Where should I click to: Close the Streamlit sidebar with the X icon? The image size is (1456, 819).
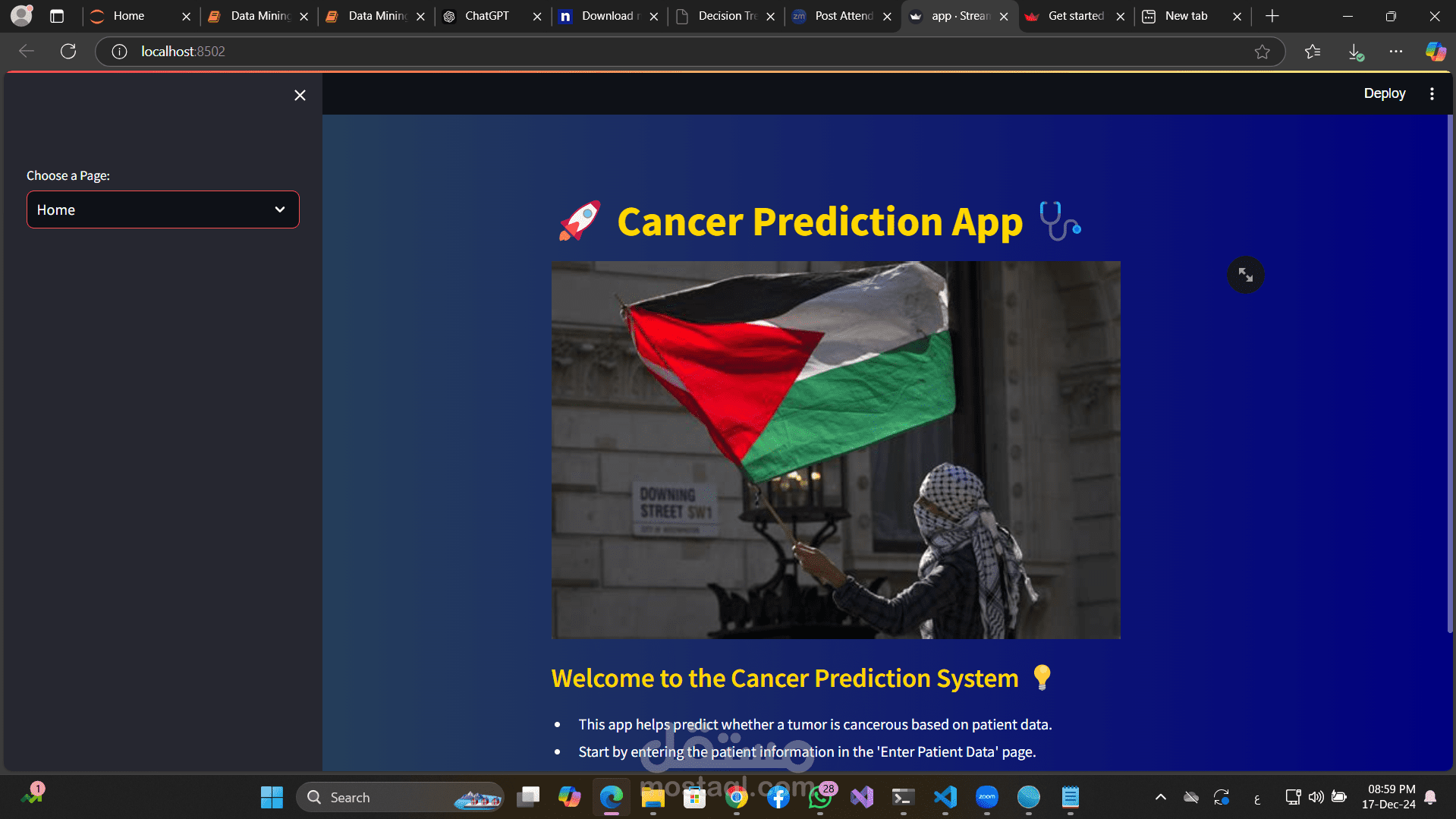click(x=300, y=95)
